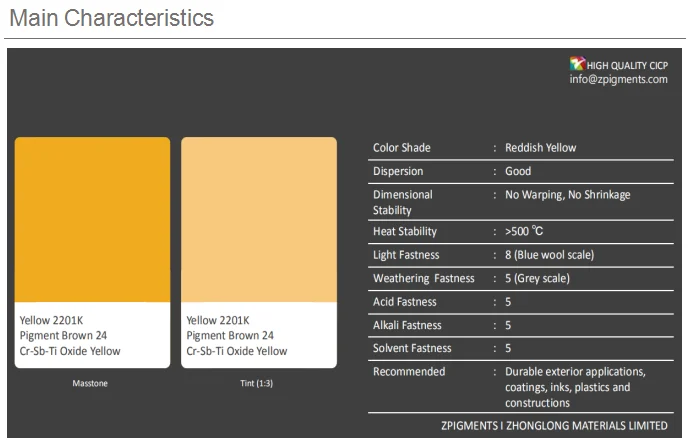Click the "Tint (1:3)" caption label
Screen dimensions: 700x440
257,384
